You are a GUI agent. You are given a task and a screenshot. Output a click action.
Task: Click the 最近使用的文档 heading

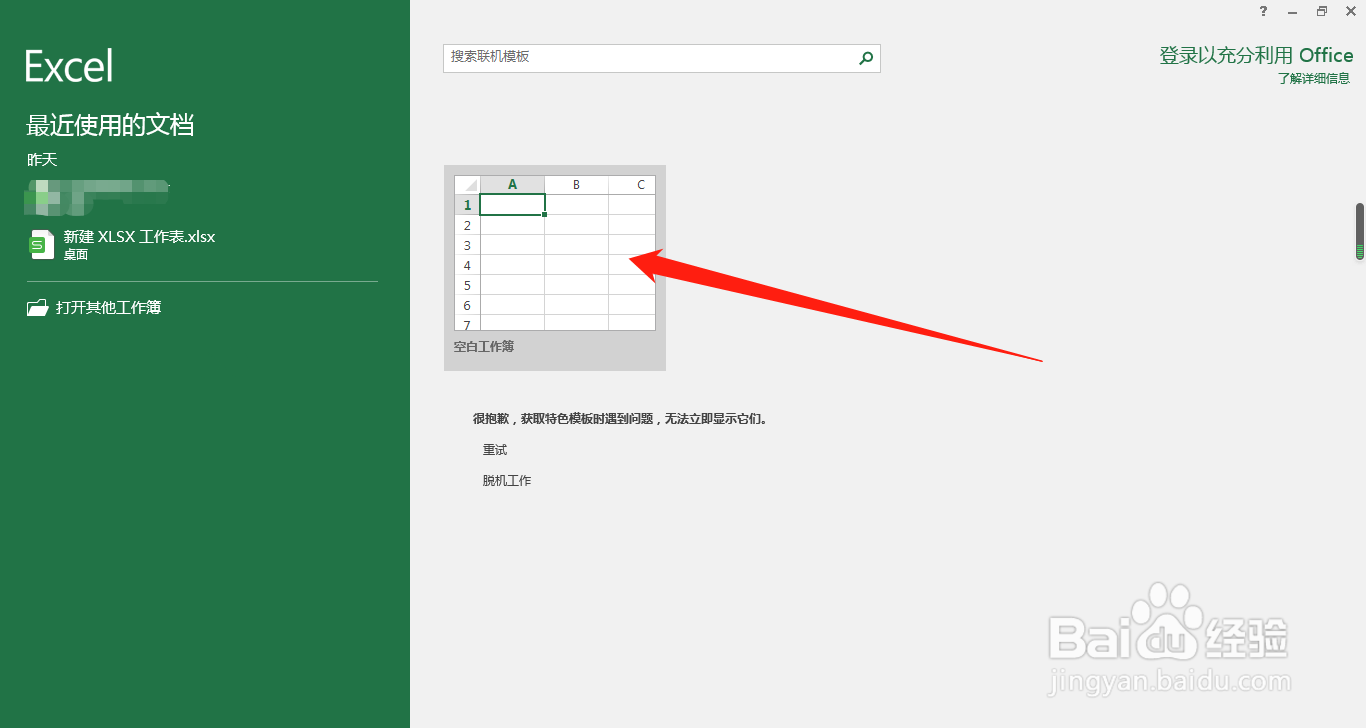point(110,125)
